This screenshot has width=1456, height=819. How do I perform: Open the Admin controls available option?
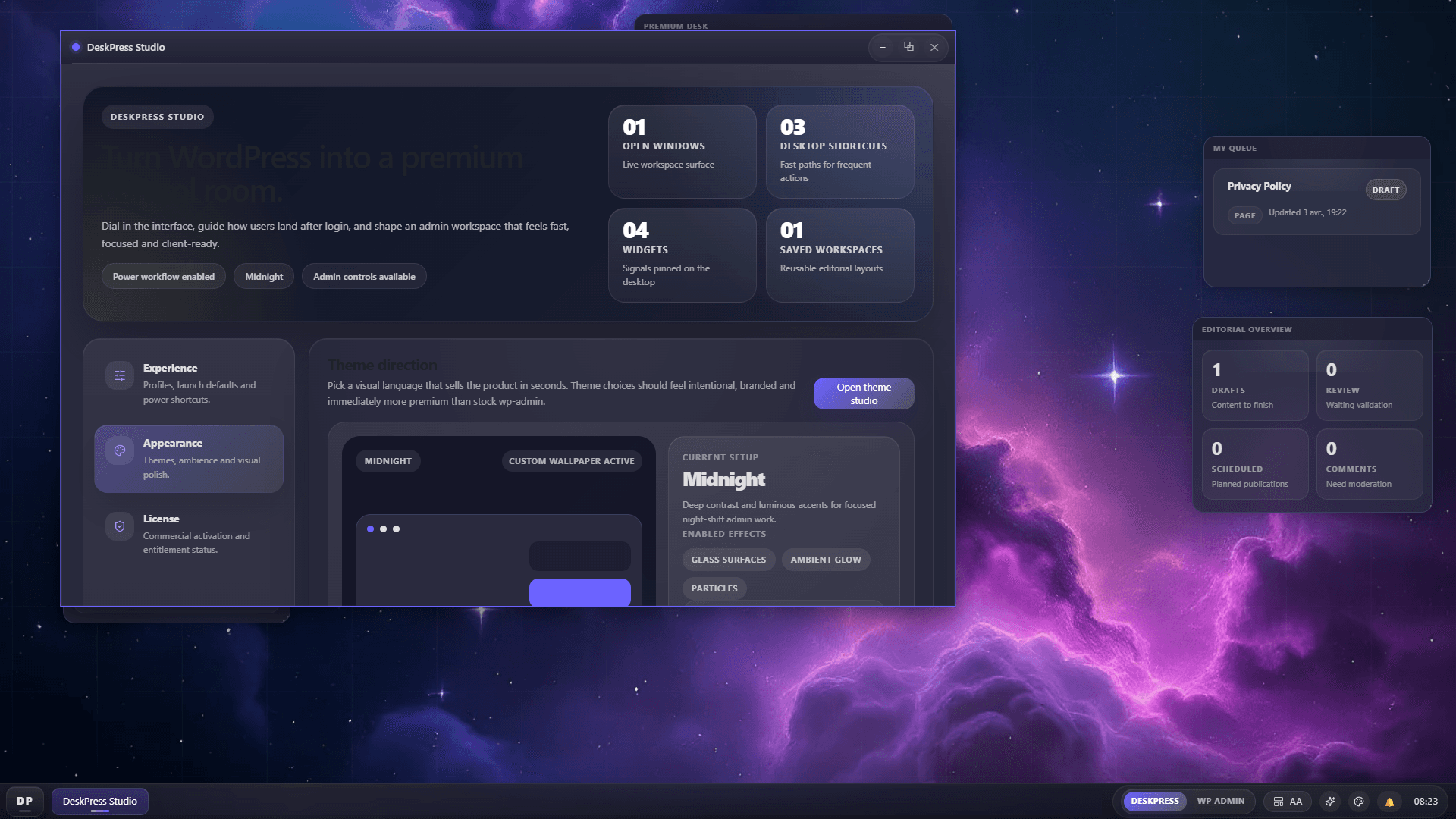[x=364, y=276]
